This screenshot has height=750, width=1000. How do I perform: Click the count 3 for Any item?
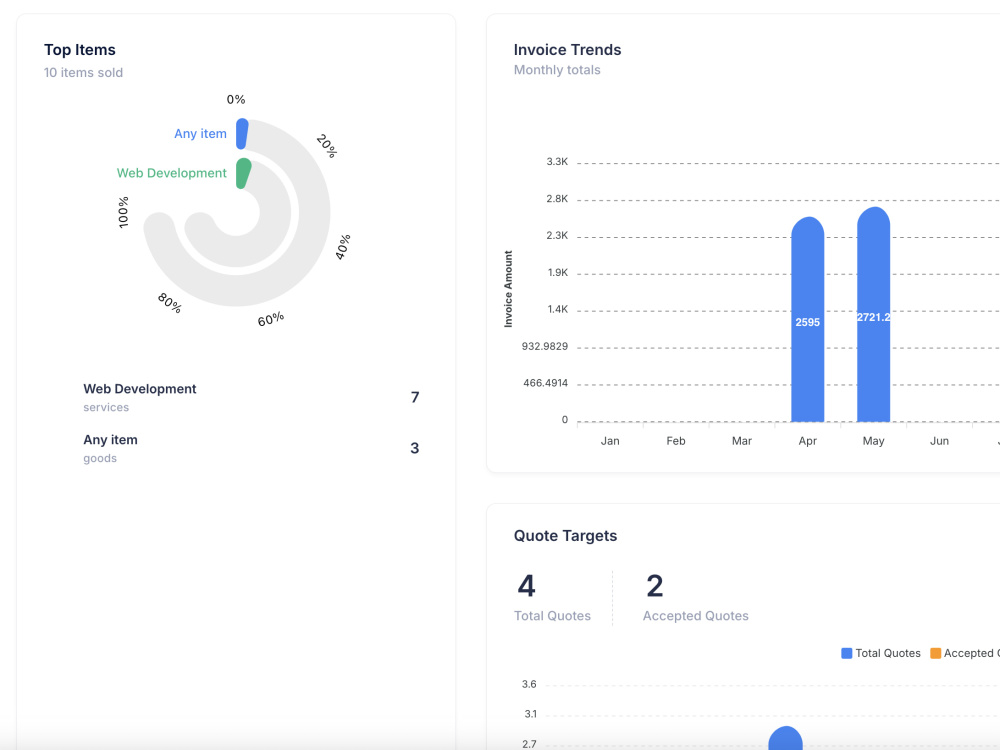(x=415, y=448)
